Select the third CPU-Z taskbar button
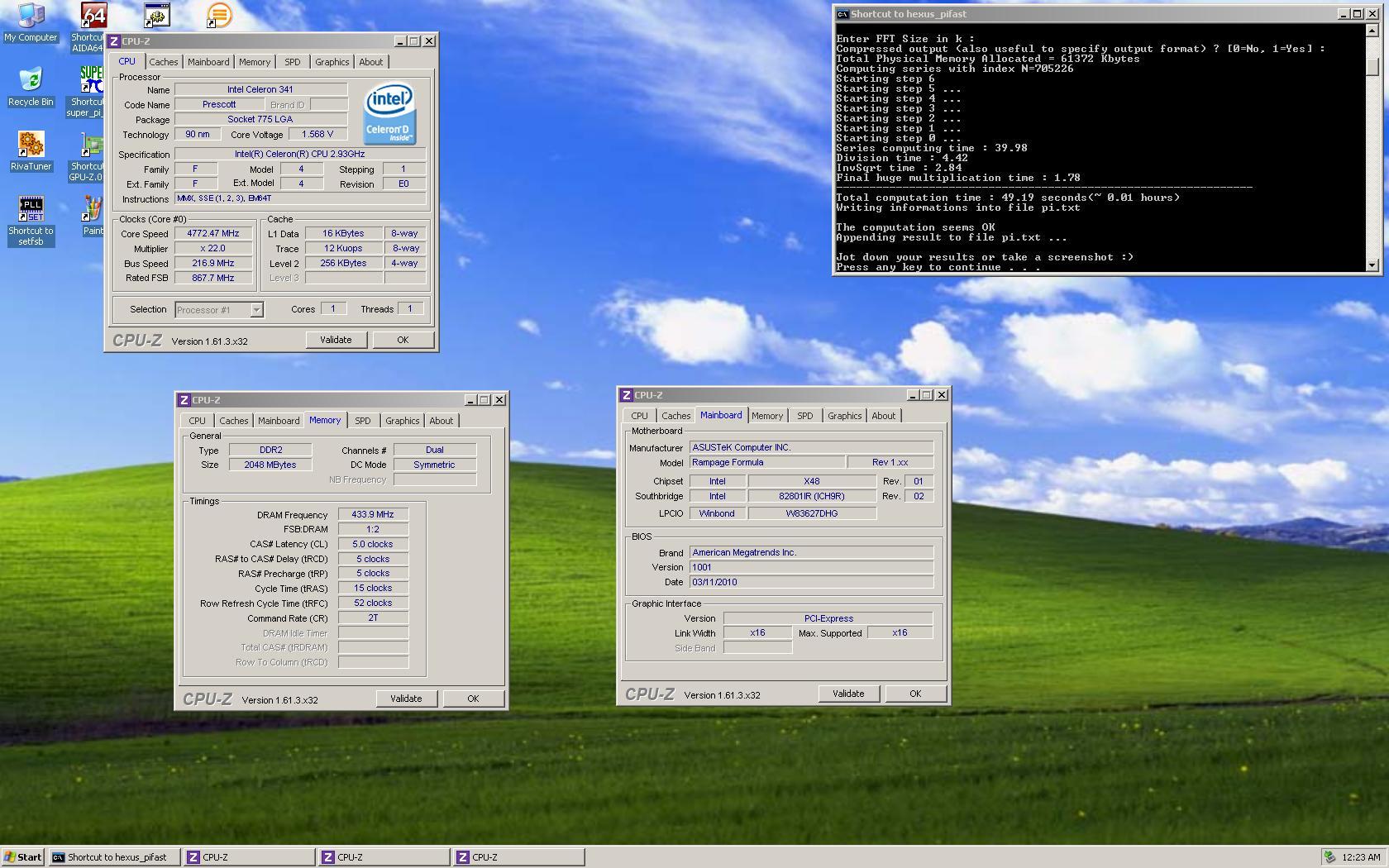This screenshot has height=868, width=1389. [519, 857]
